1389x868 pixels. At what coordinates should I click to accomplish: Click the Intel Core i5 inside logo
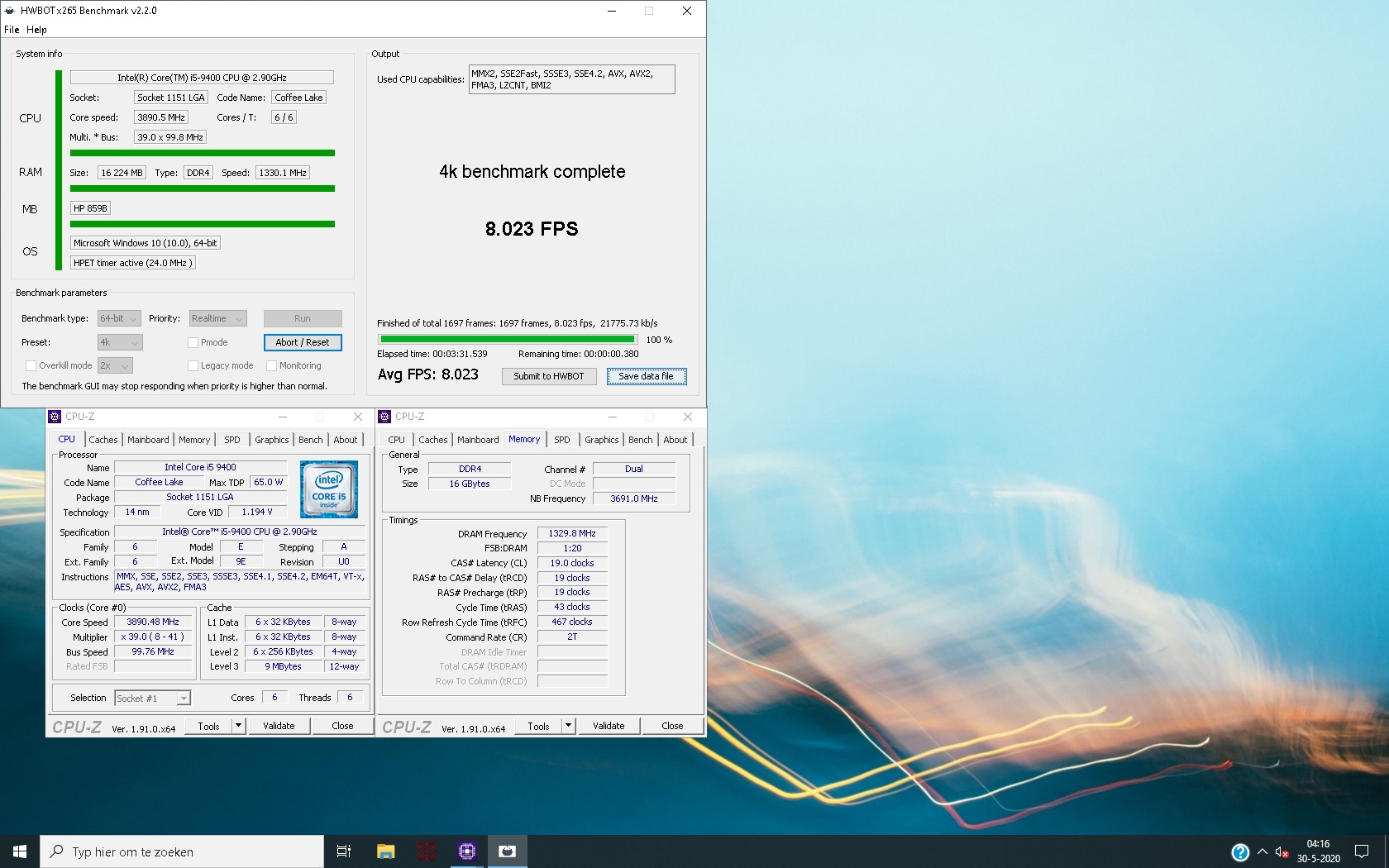click(329, 489)
